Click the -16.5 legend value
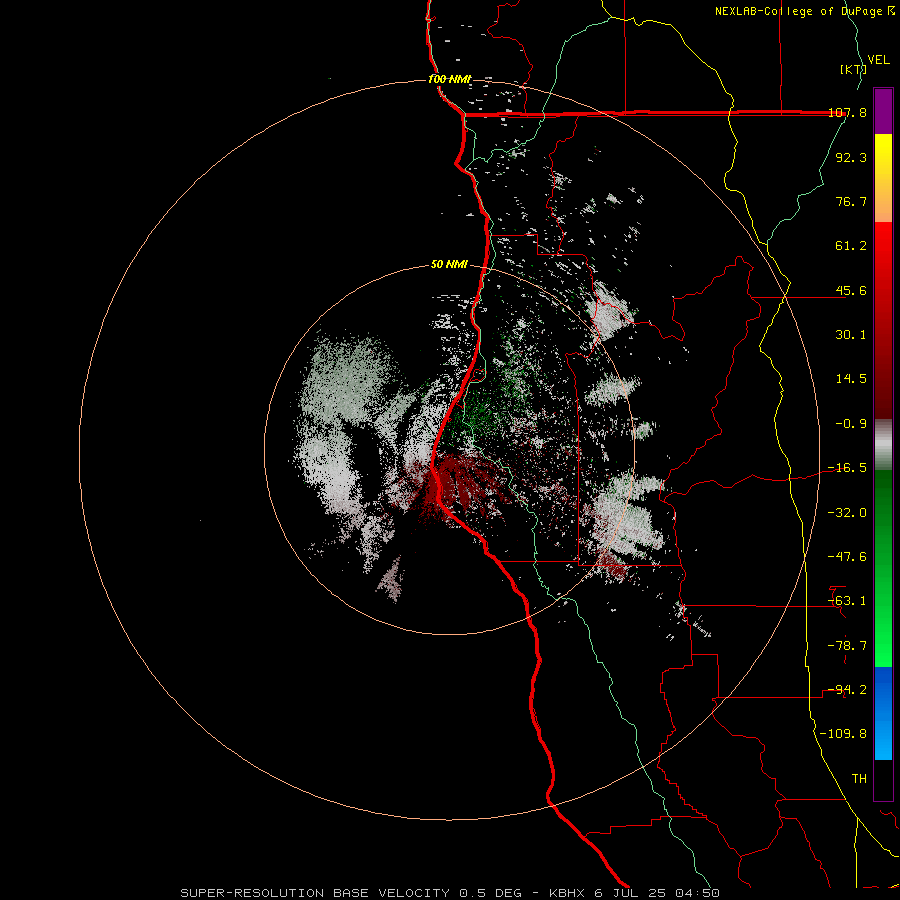Image resolution: width=900 pixels, height=900 pixels. (x=847, y=468)
